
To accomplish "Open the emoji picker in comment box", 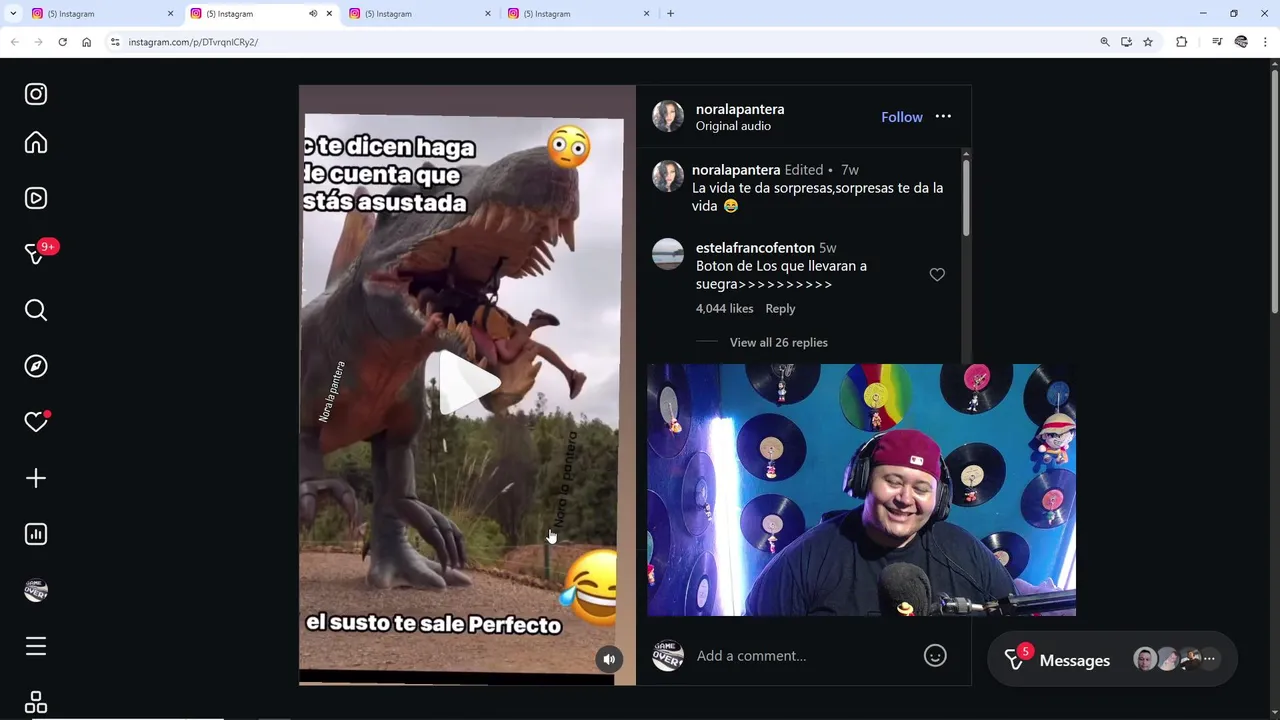I will click(935, 656).
